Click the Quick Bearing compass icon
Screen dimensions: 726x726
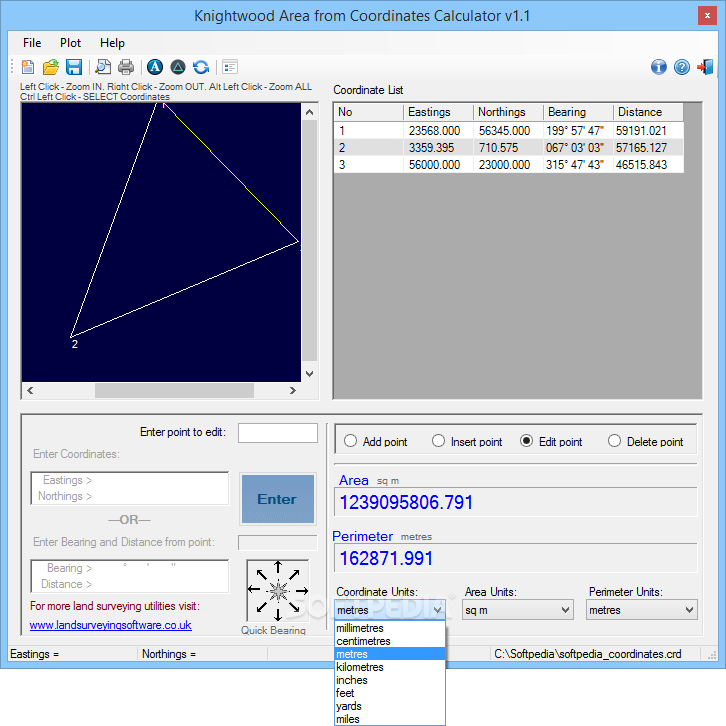(x=277, y=591)
